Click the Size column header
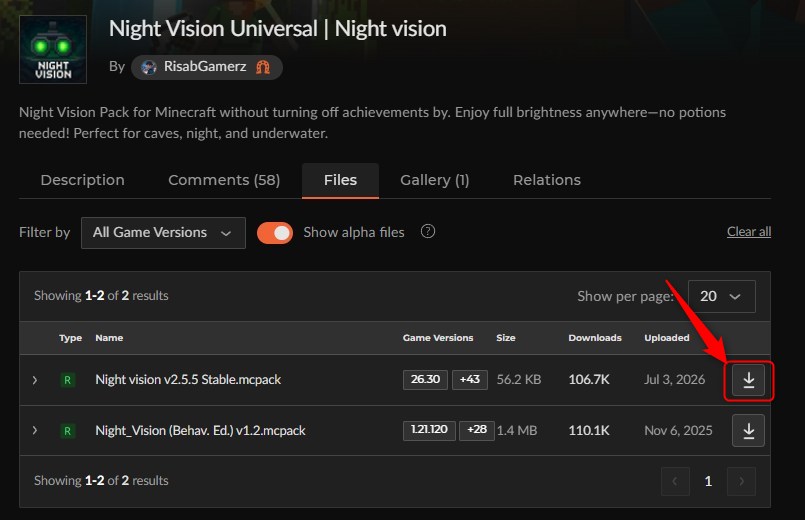 506,338
